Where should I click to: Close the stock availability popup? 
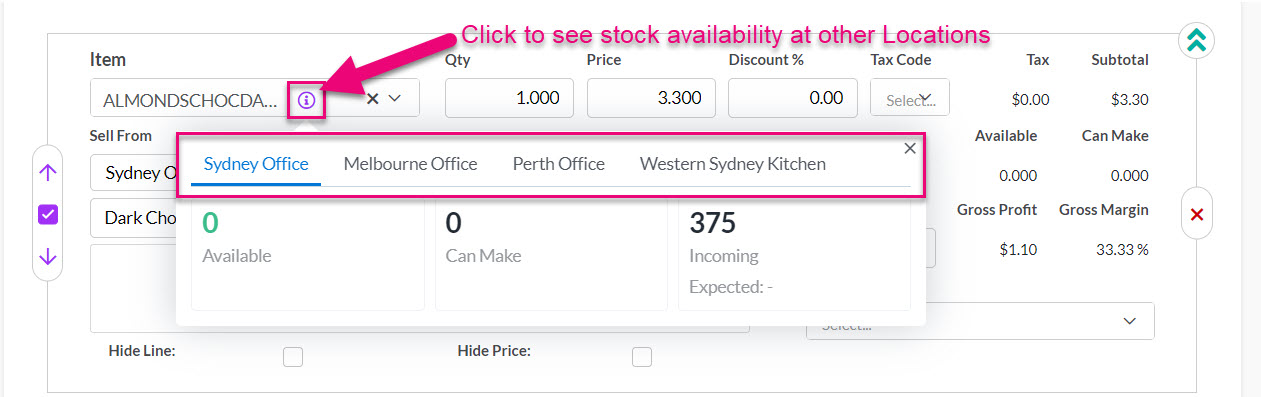coord(910,148)
